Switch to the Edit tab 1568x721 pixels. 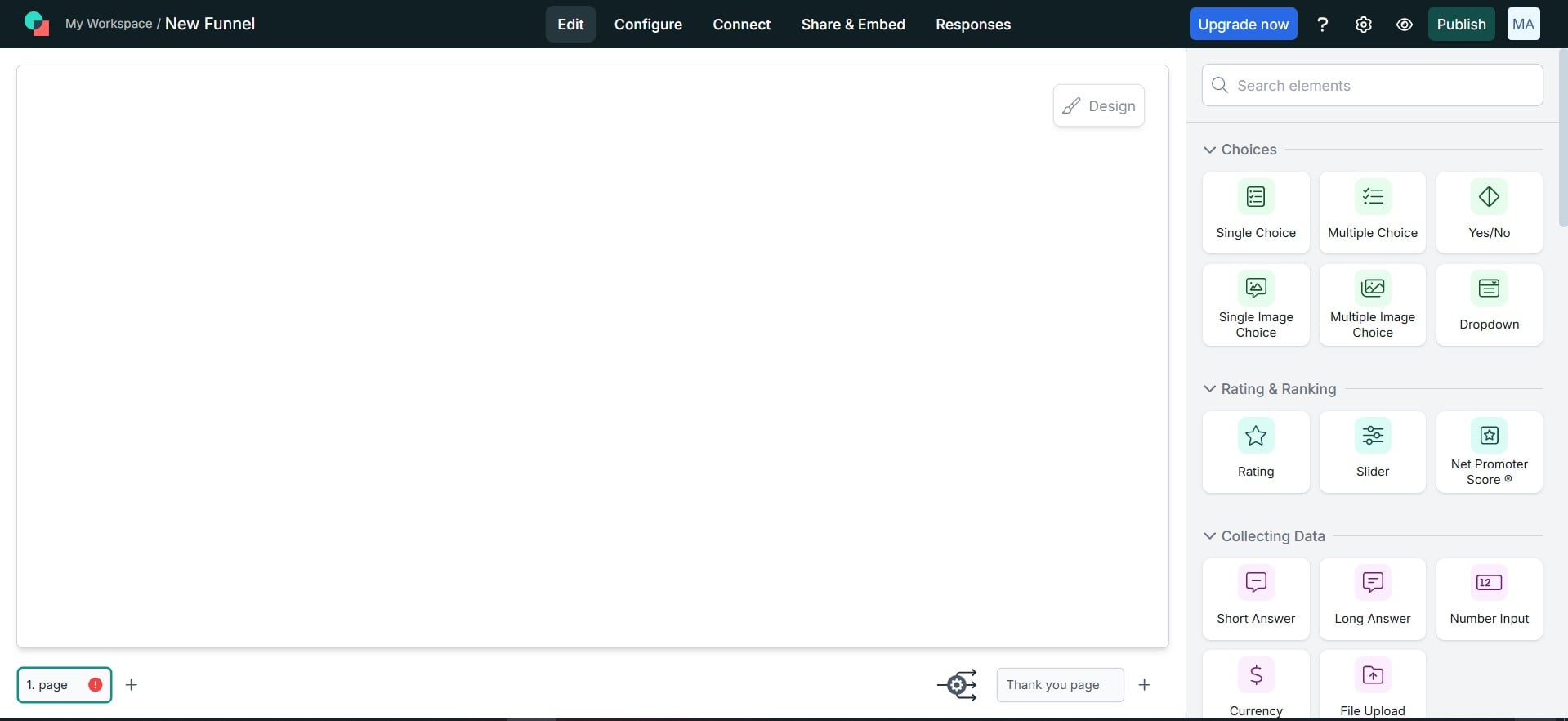point(570,25)
